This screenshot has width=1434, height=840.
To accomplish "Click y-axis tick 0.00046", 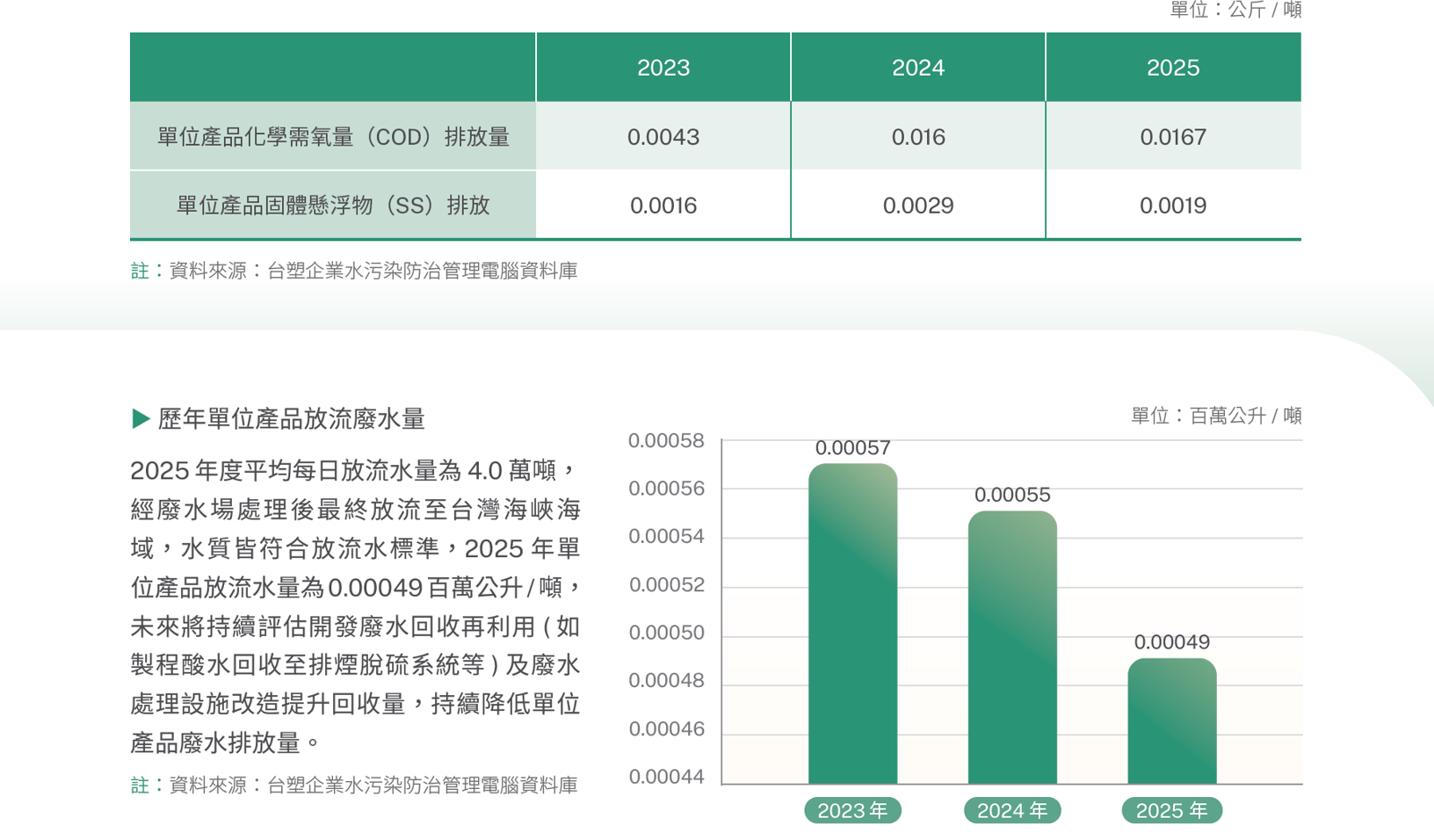I will pos(666,729).
